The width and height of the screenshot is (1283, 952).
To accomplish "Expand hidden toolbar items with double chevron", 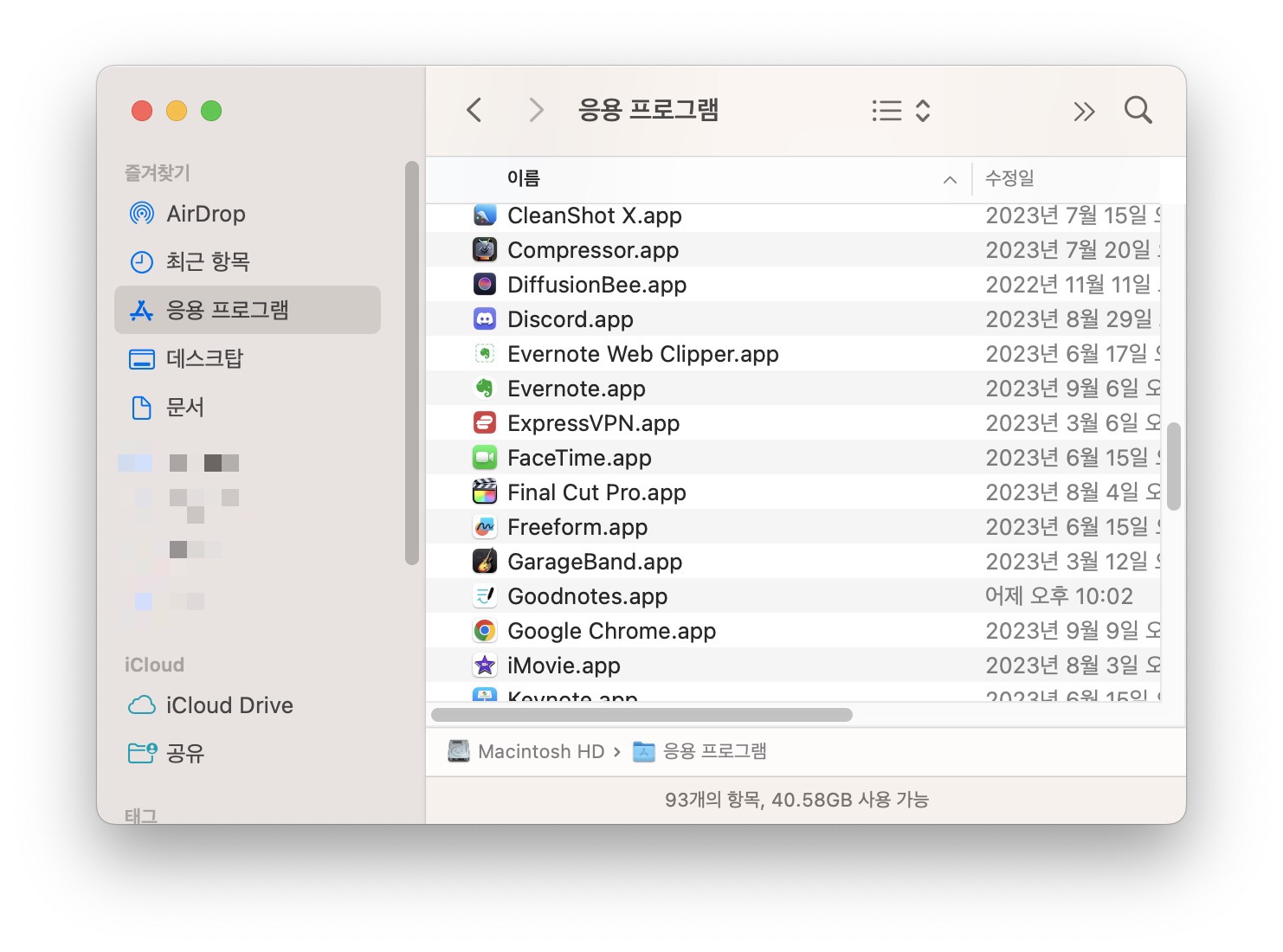I will 1084,111.
